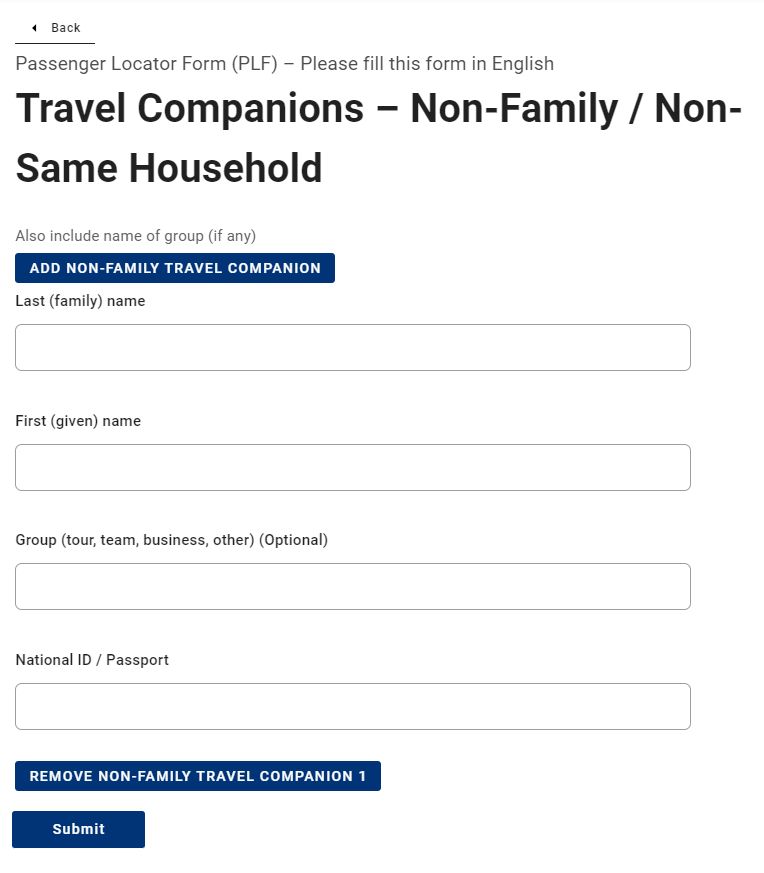Focus the National ID / Passport field
Image resolution: width=764 pixels, height=873 pixels.
click(352, 706)
